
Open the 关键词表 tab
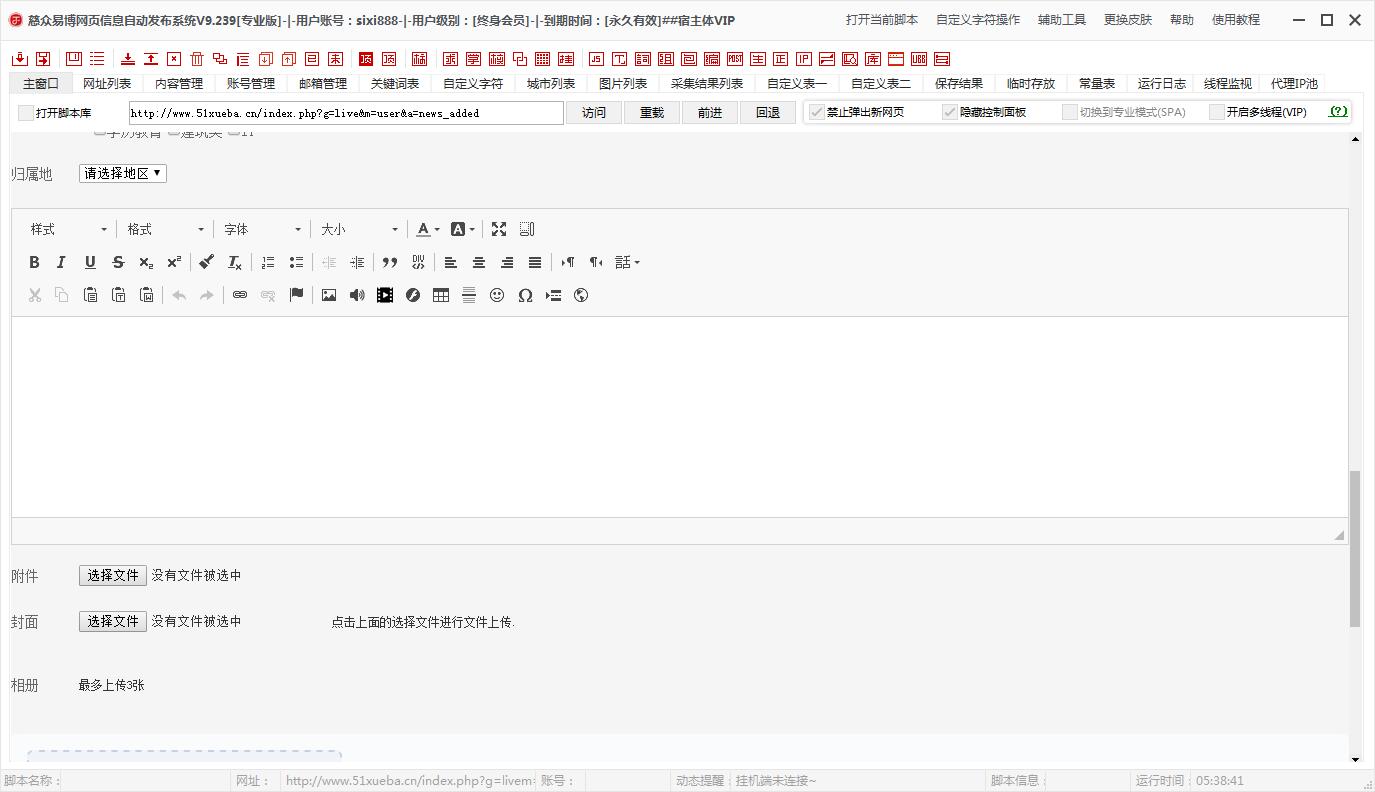coord(395,84)
